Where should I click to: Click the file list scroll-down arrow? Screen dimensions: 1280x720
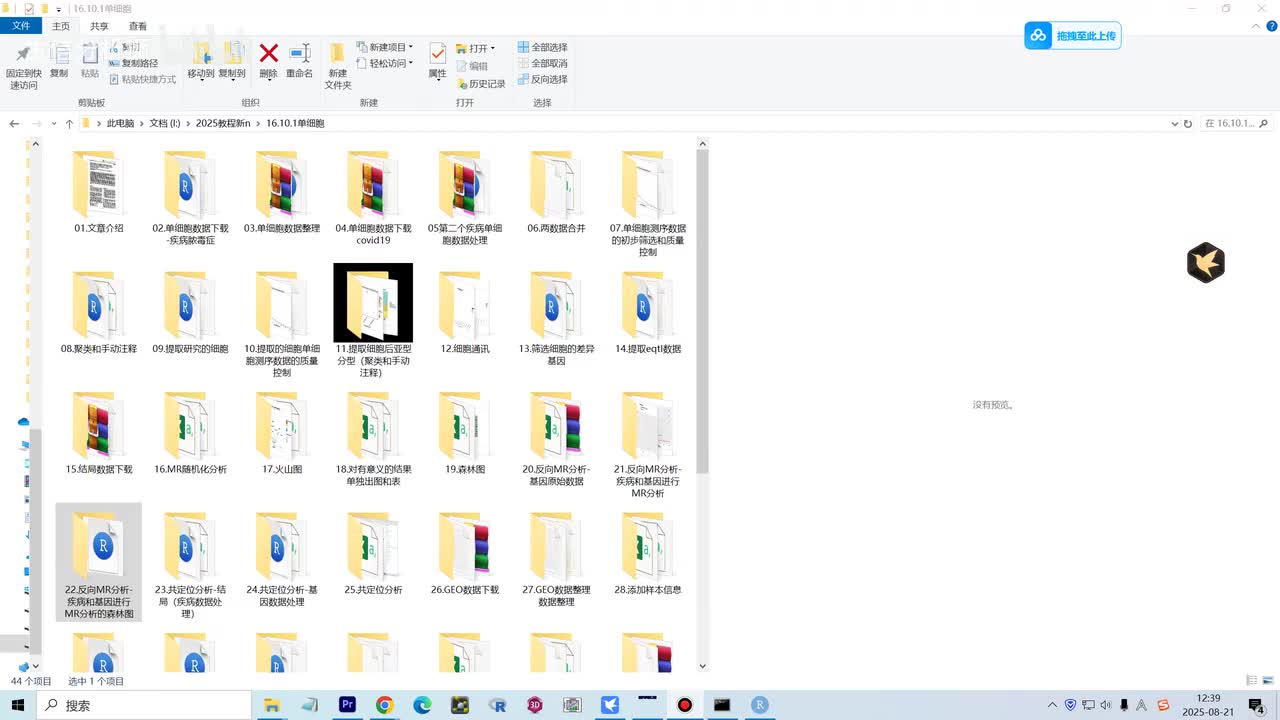click(702, 665)
